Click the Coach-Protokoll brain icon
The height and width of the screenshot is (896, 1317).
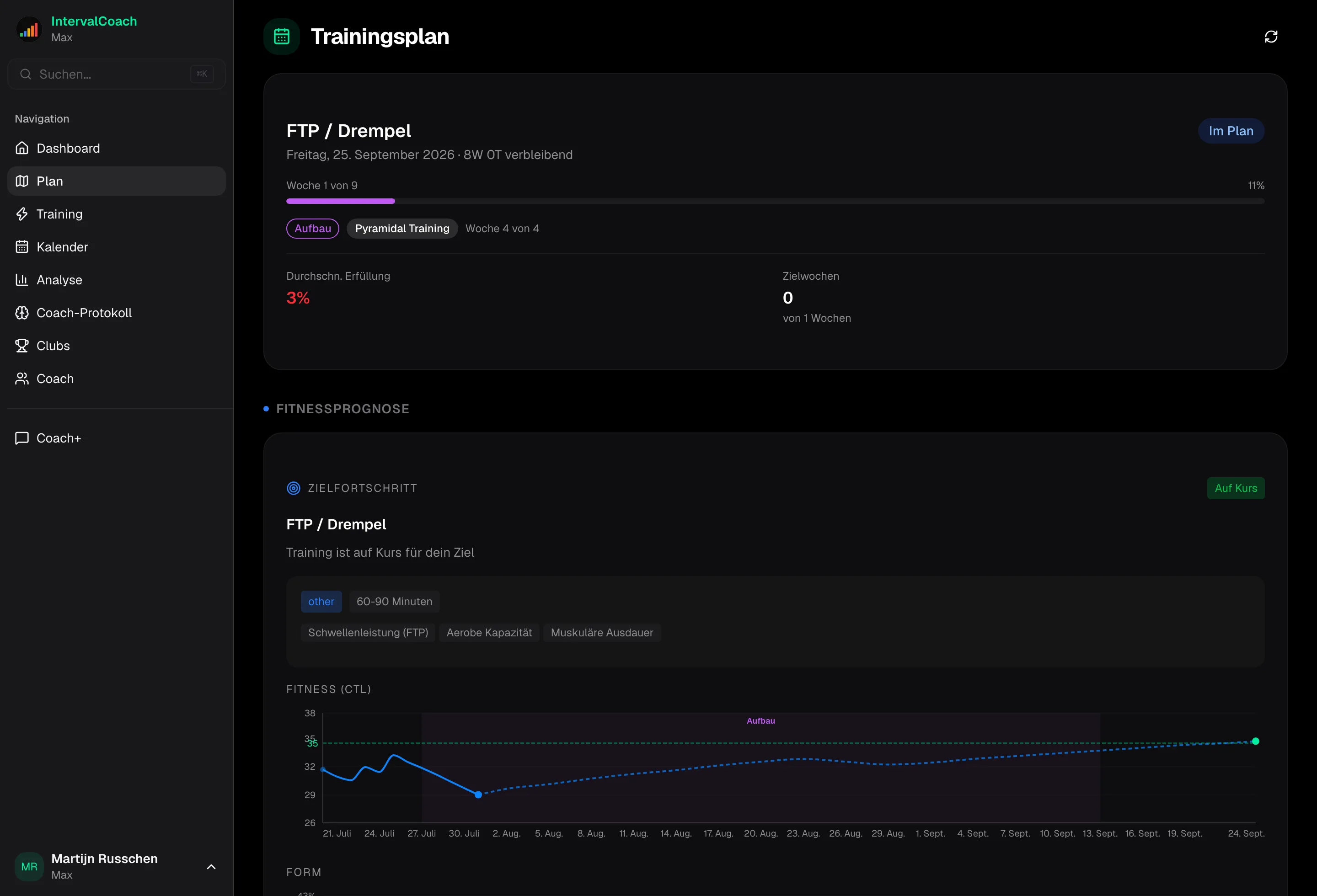22,313
